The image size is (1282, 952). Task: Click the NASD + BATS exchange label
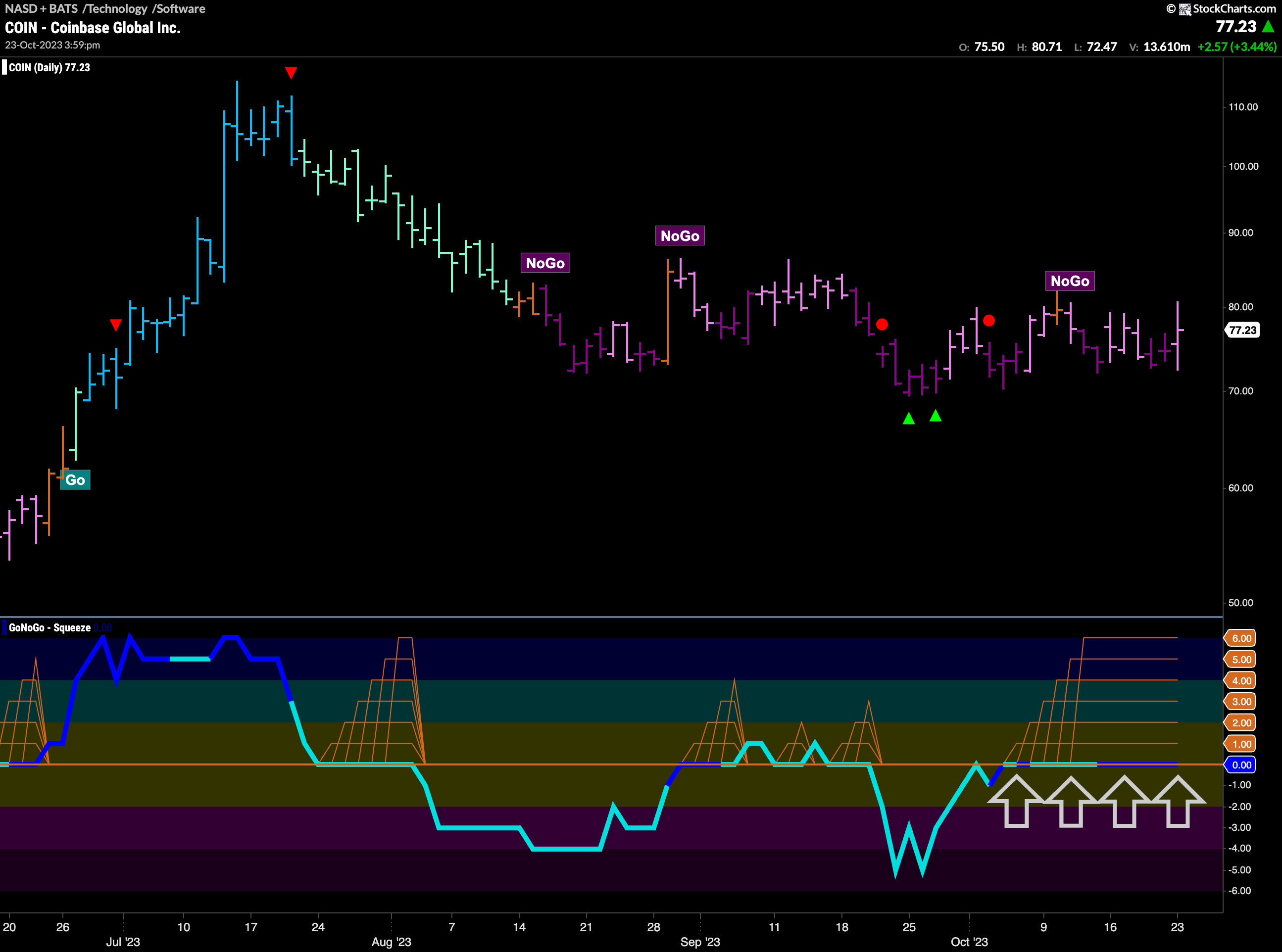pos(41,8)
